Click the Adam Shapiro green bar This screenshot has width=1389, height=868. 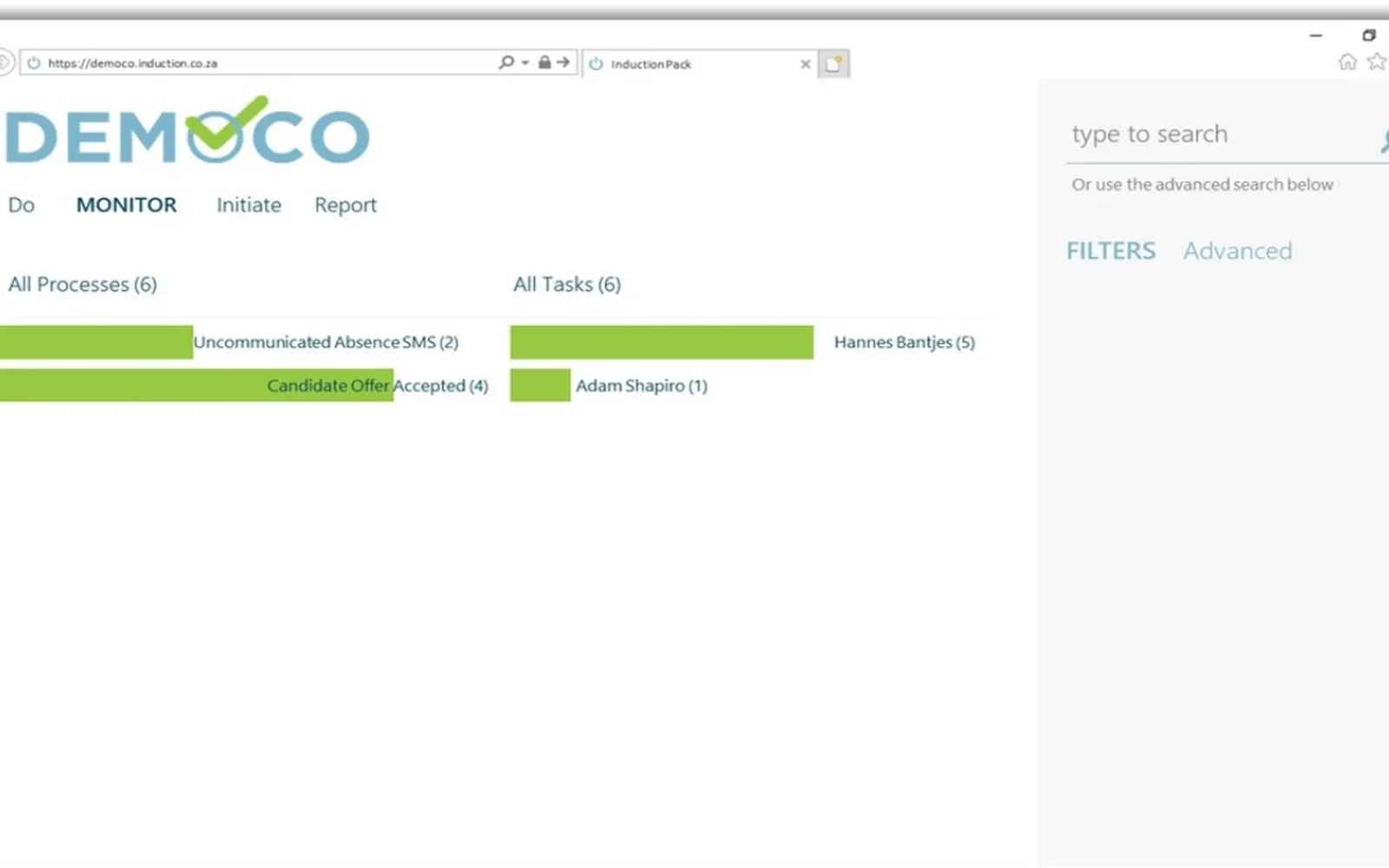(x=540, y=385)
